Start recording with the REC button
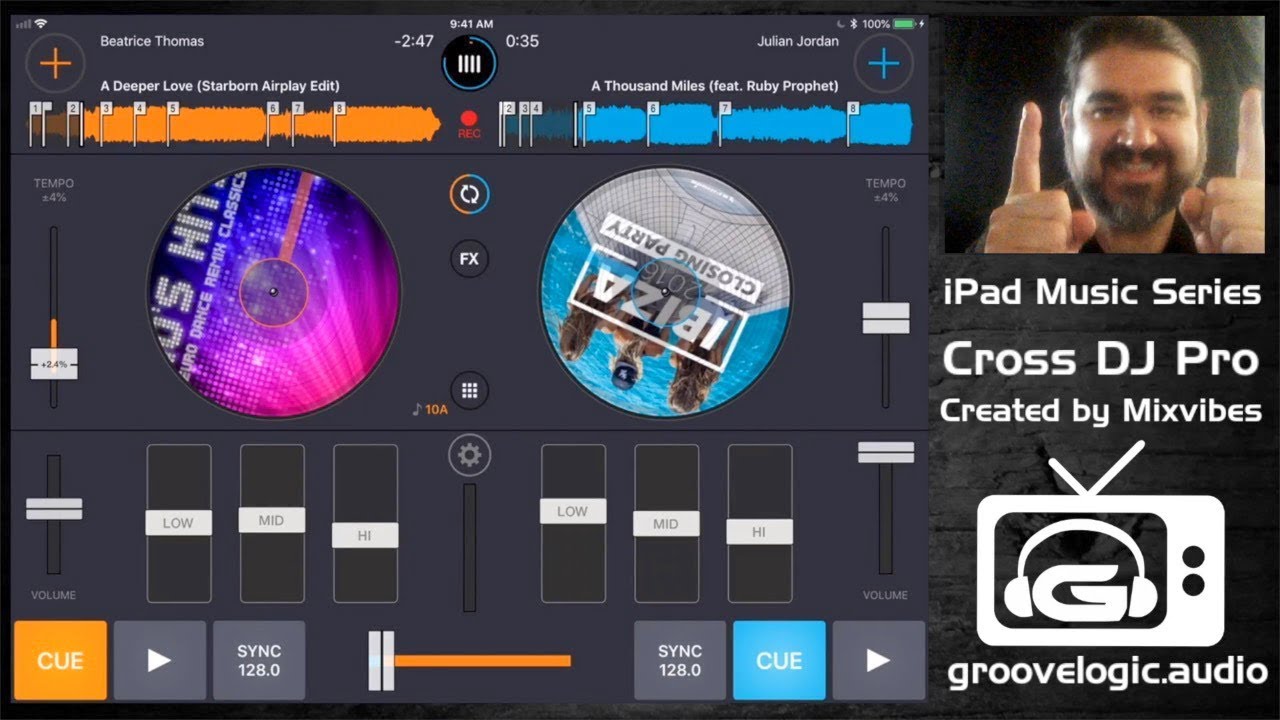1280x720 pixels. (x=469, y=124)
